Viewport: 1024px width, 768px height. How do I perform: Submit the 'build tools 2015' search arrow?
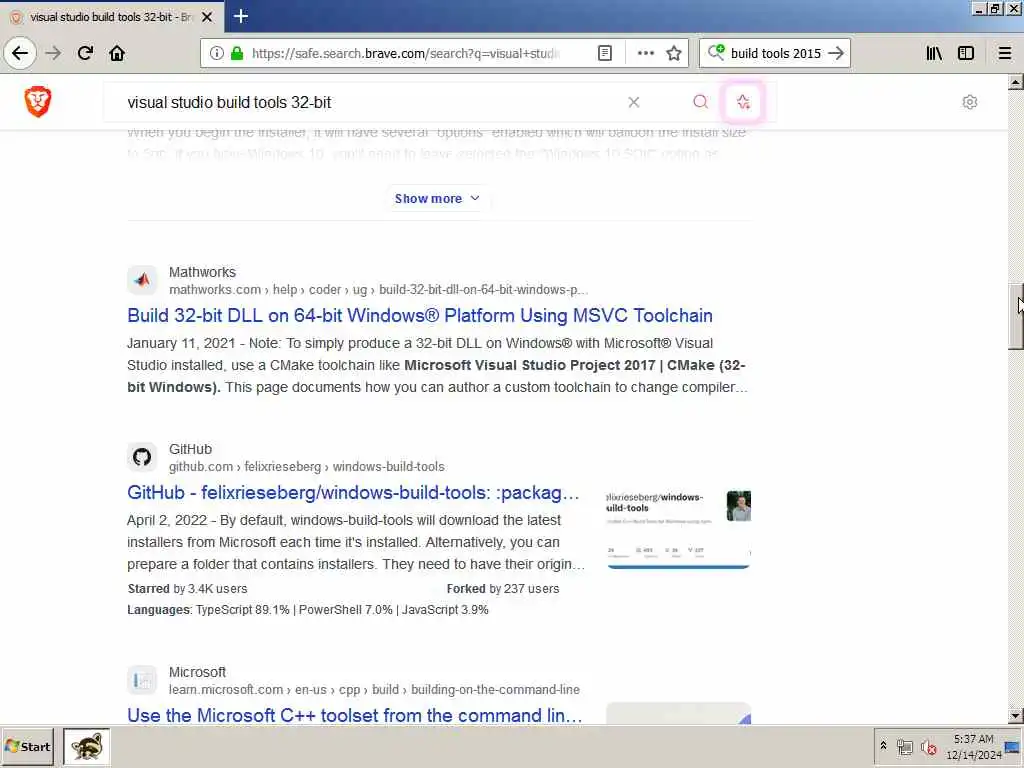tap(836, 53)
